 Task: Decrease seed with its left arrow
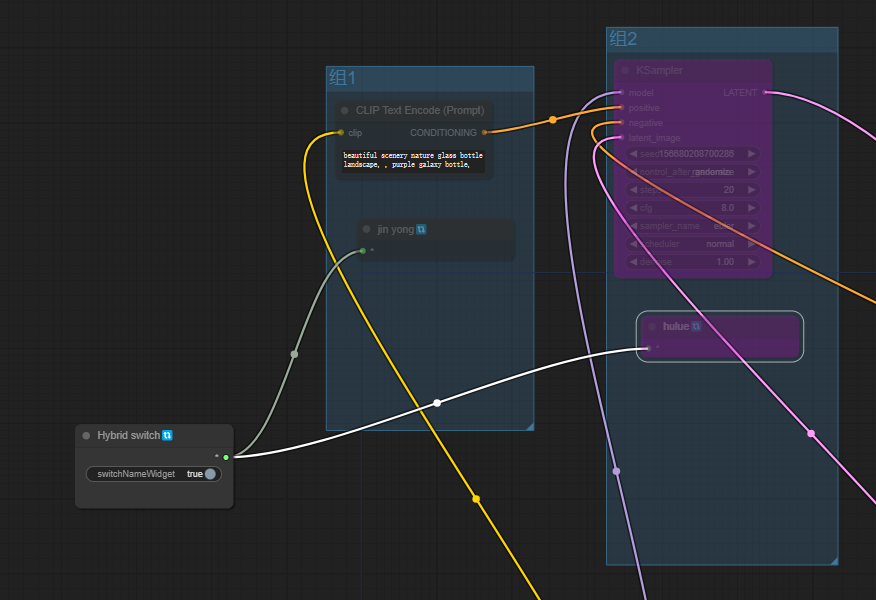[633, 154]
